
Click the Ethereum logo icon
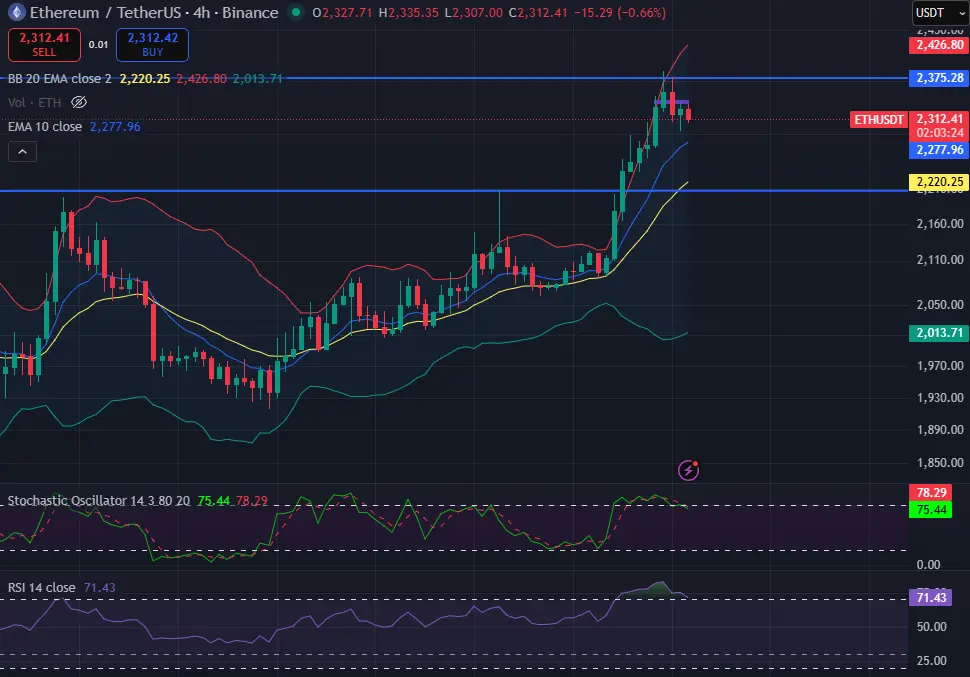point(16,13)
